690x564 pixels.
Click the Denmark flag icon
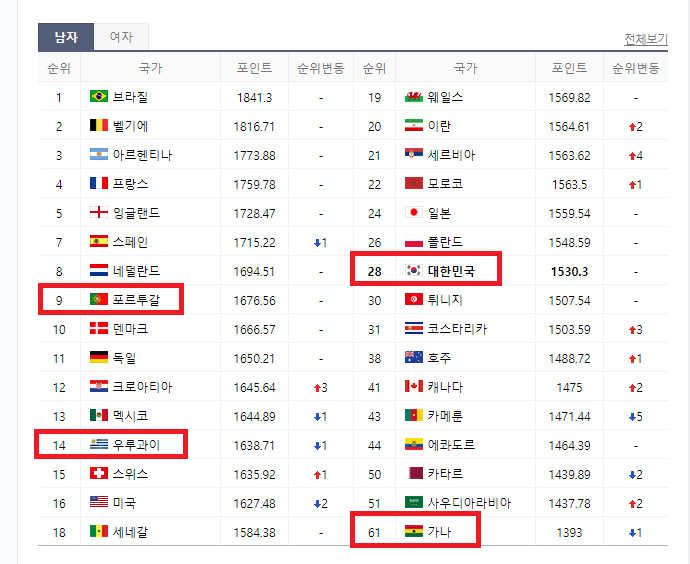point(99,329)
